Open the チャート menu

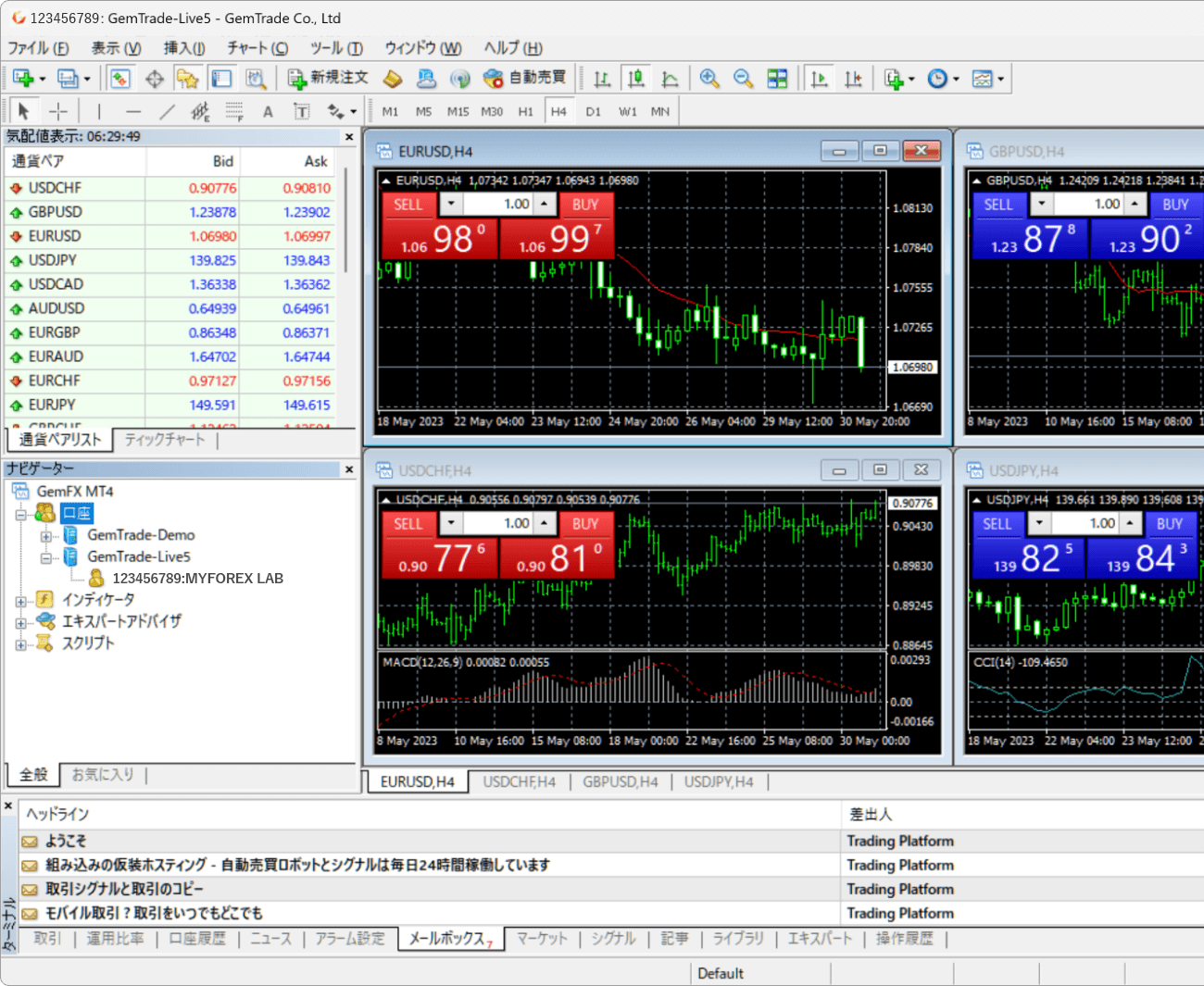coord(257,48)
